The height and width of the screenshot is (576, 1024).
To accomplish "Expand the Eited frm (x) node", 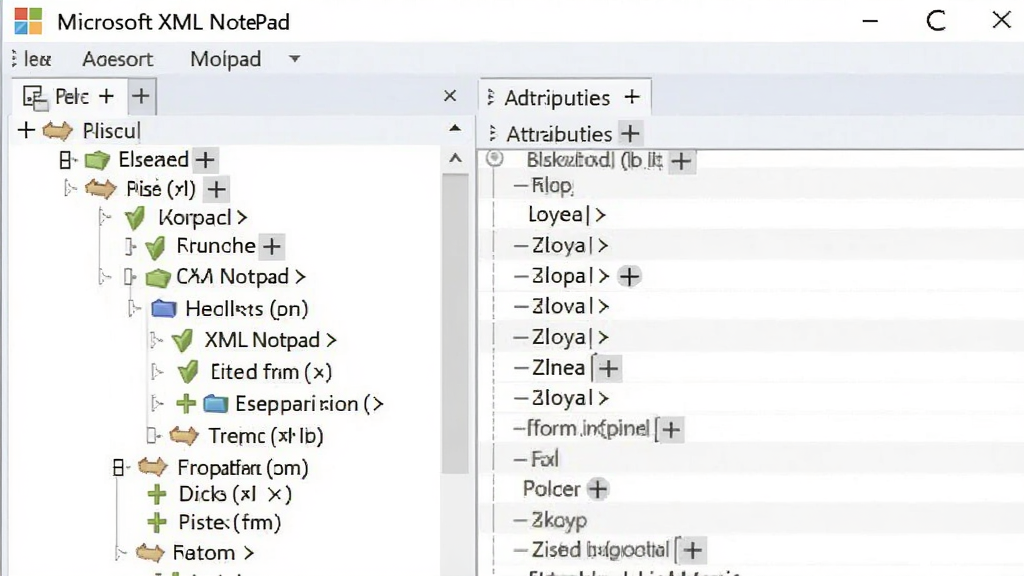I will click(x=157, y=372).
